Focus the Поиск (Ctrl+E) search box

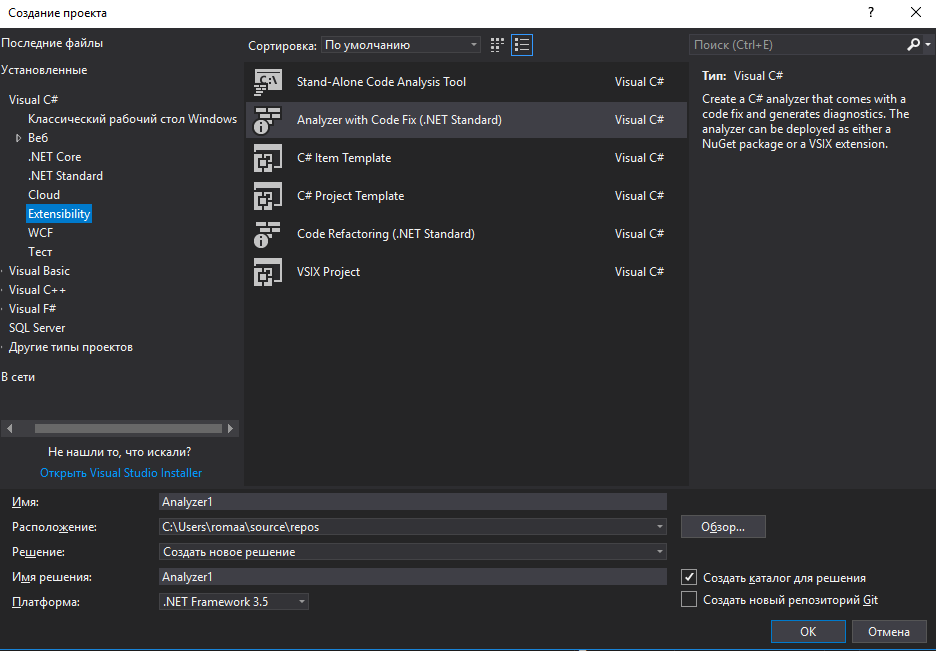click(798, 45)
